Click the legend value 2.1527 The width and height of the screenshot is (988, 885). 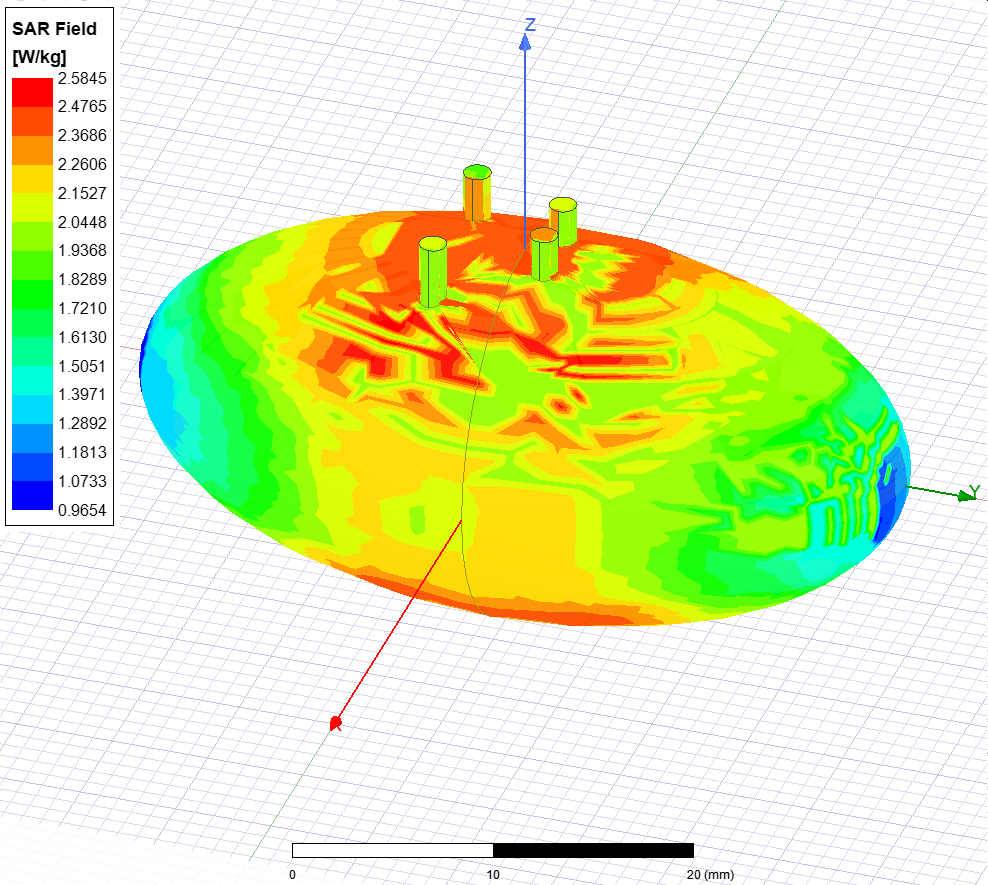(x=82, y=193)
